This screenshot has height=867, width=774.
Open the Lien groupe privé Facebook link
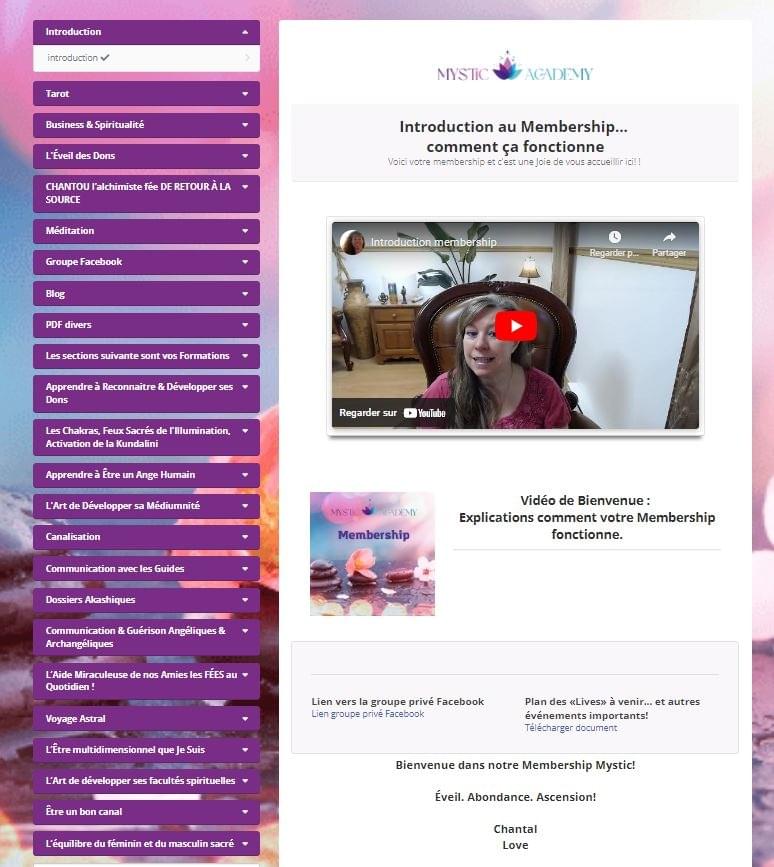(368, 714)
